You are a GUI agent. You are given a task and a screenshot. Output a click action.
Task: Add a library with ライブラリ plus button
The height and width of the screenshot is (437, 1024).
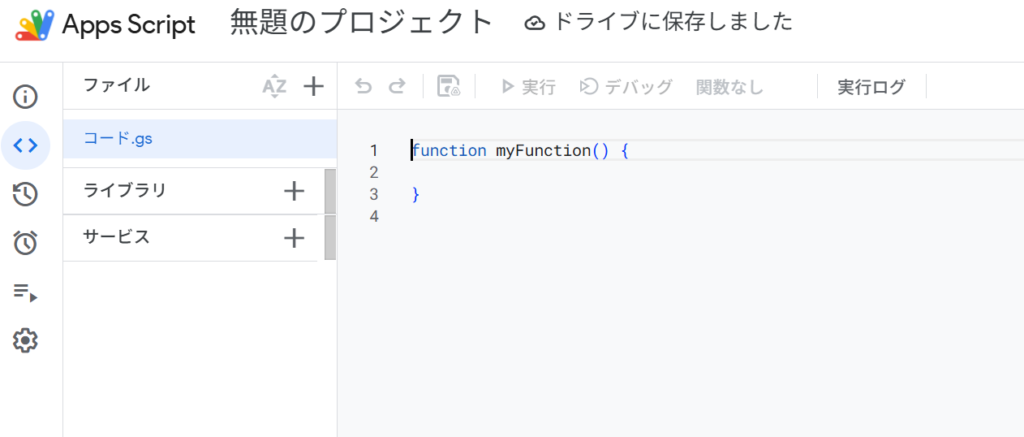[x=294, y=191]
